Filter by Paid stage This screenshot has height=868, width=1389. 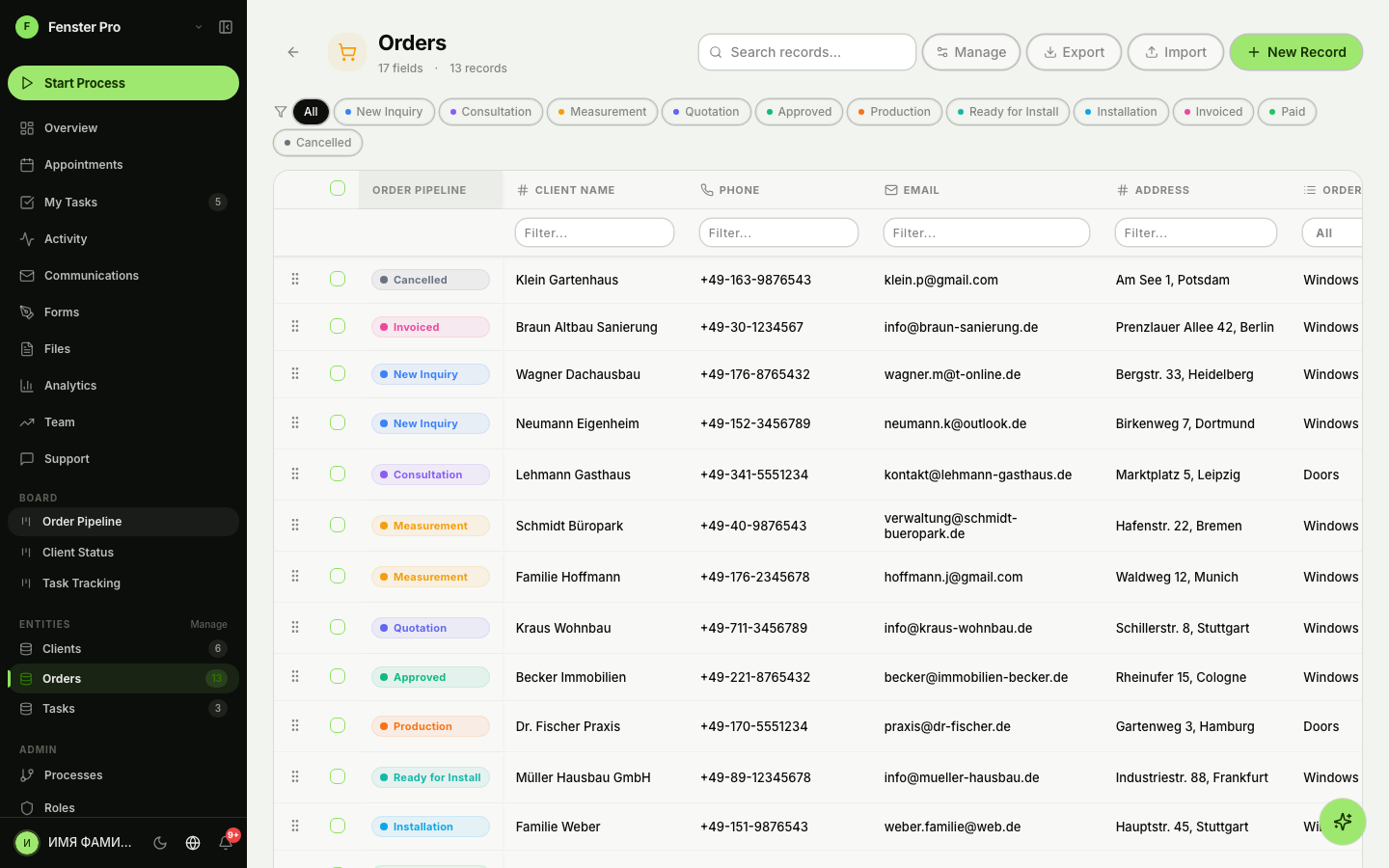[x=1287, y=112]
